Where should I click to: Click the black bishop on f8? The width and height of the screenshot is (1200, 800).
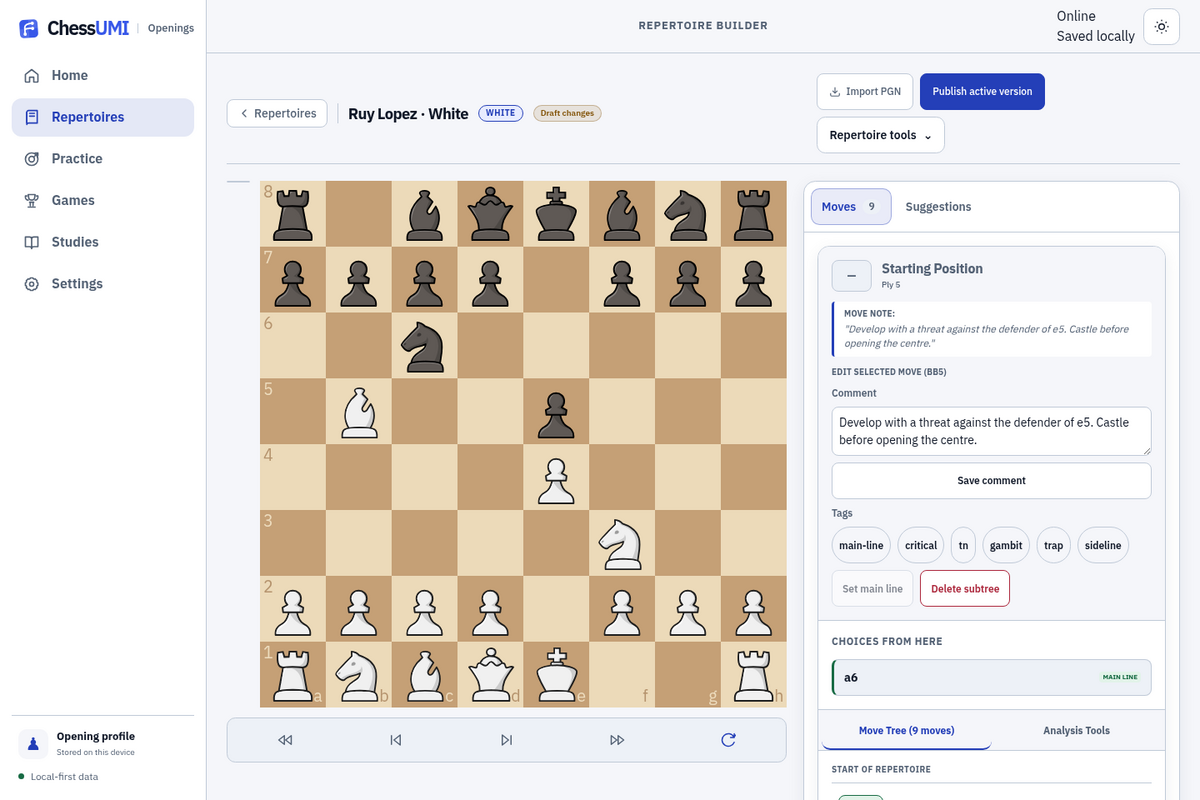(x=621, y=213)
